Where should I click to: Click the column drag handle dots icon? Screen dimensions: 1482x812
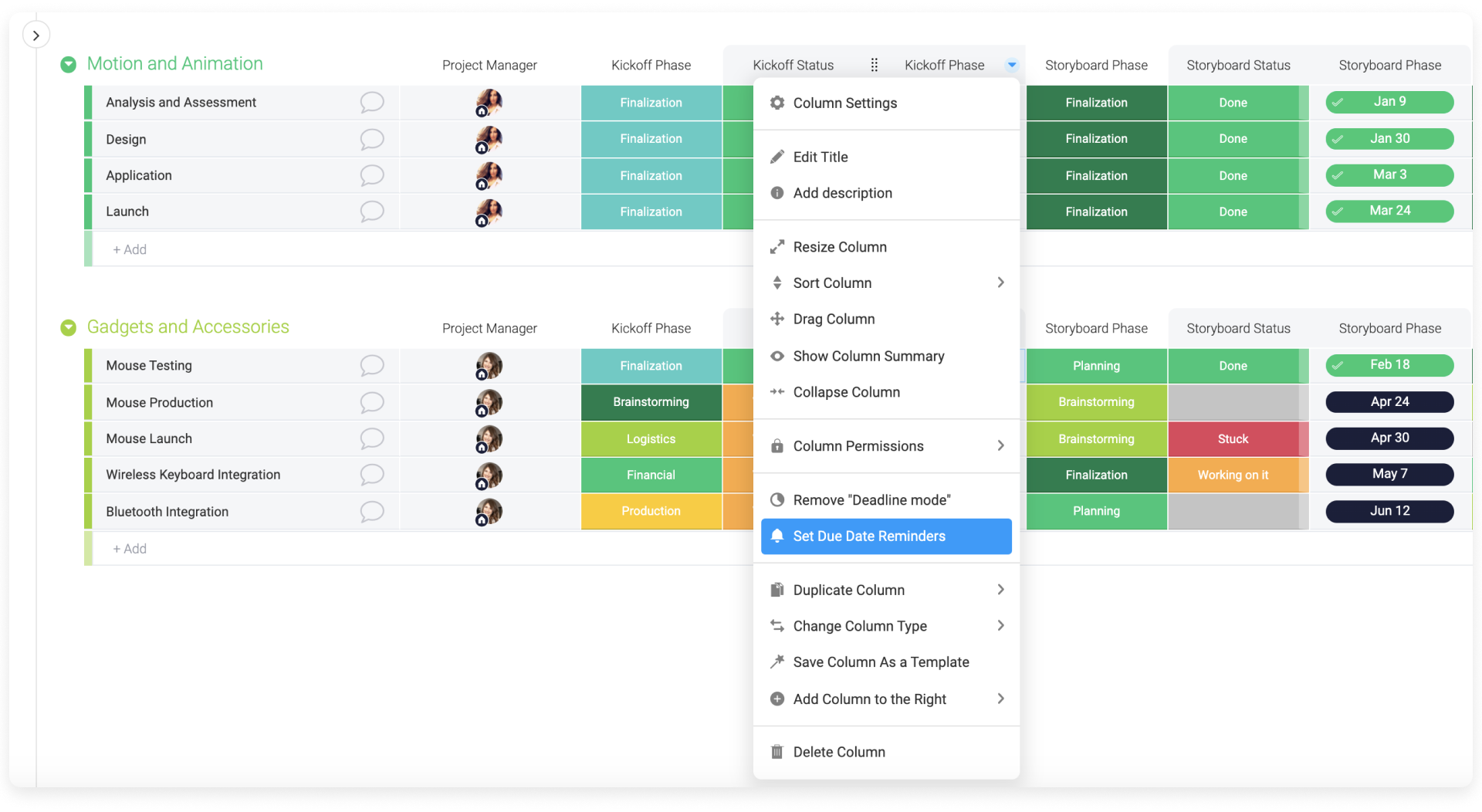point(874,65)
